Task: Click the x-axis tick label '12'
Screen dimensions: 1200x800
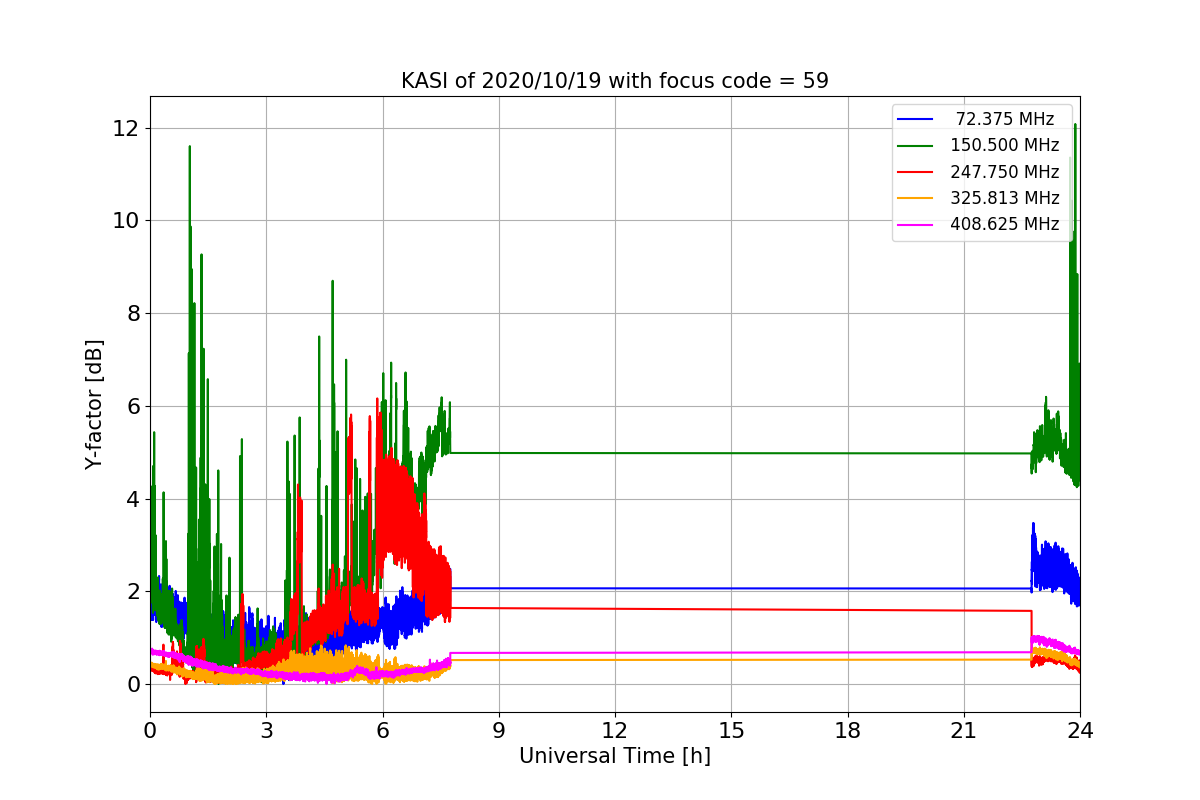Action: tap(615, 730)
